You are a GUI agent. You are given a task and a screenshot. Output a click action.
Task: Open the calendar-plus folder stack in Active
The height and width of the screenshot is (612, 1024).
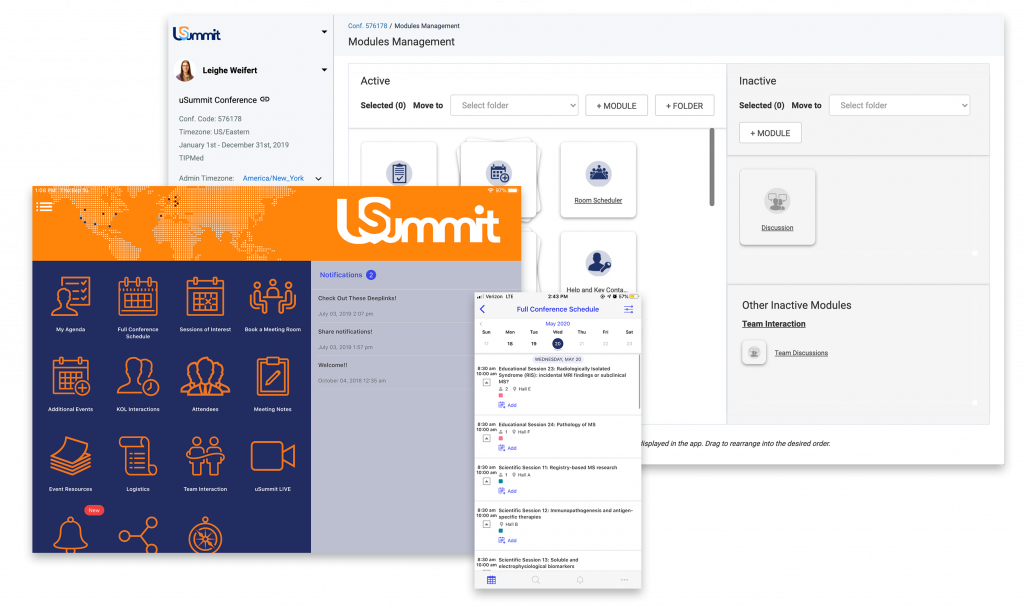click(499, 165)
